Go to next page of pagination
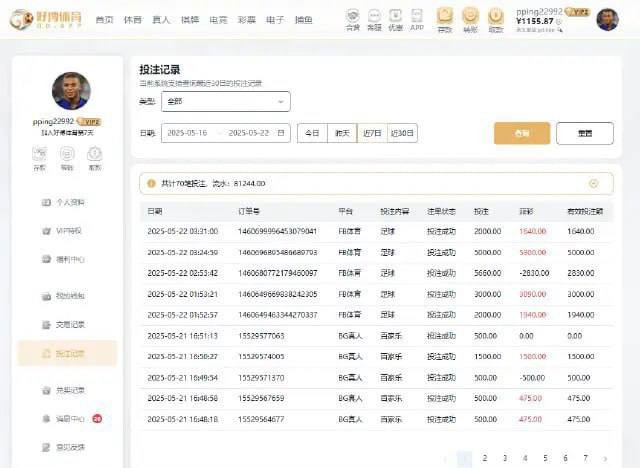Viewport: 640px width, 468px height. tap(605, 459)
